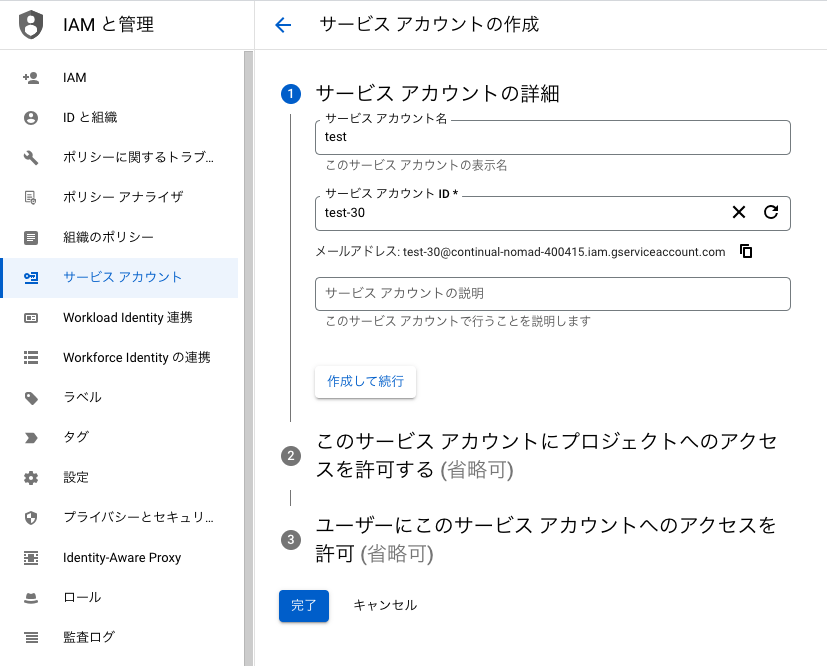827x666 pixels.
Task: Regenerate the service account ID
Action: pyautogui.click(x=771, y=213)
